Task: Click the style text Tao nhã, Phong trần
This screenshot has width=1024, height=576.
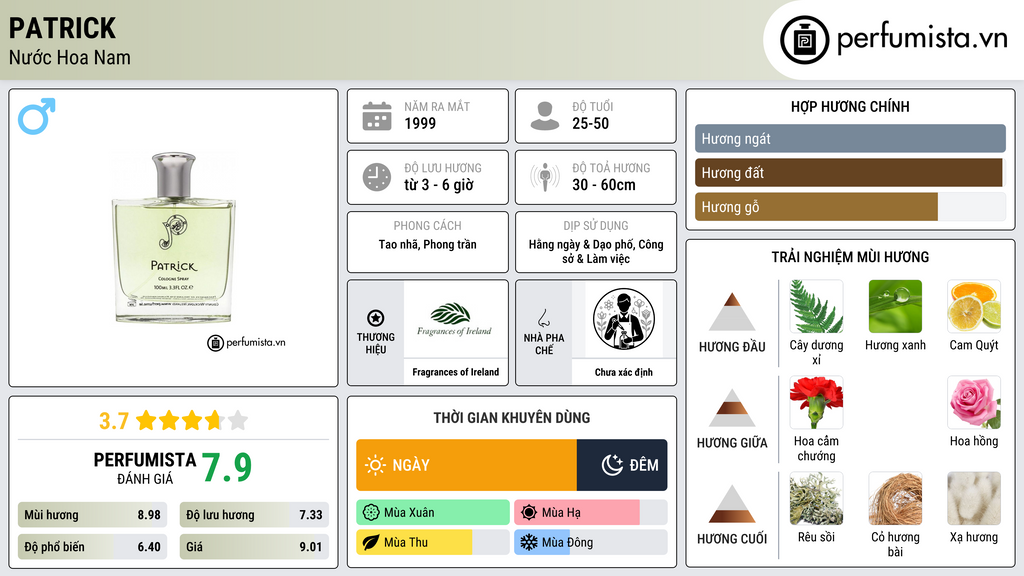Action: tap(428, 244)
